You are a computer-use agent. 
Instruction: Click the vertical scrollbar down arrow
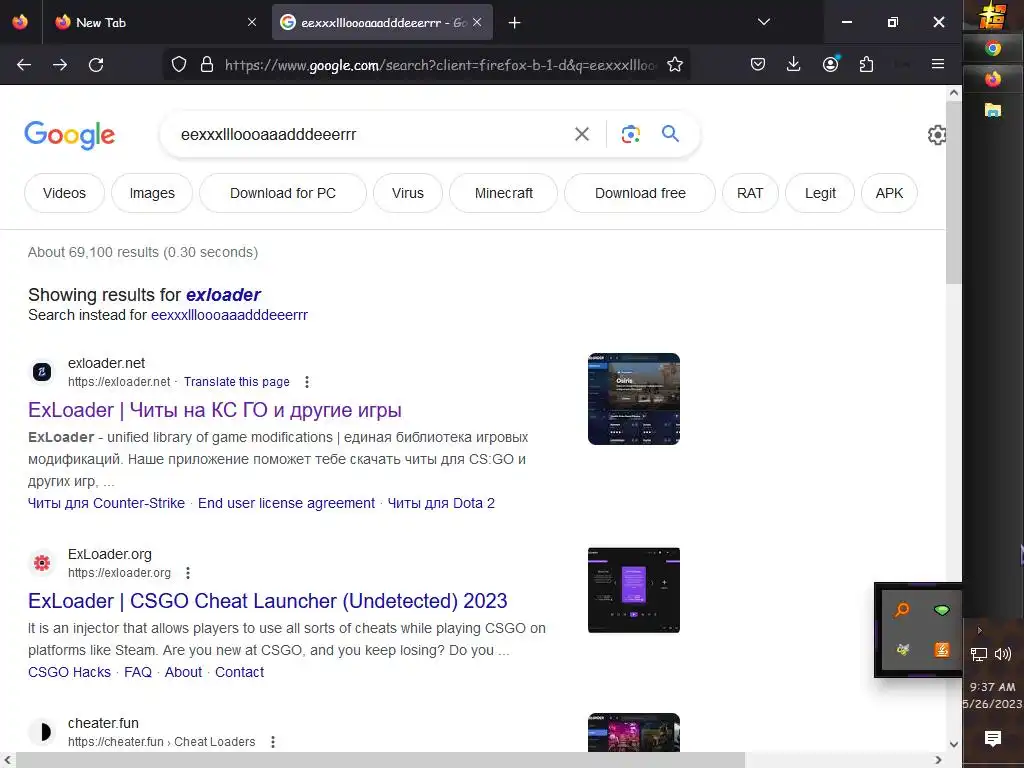tap(953, 744)
